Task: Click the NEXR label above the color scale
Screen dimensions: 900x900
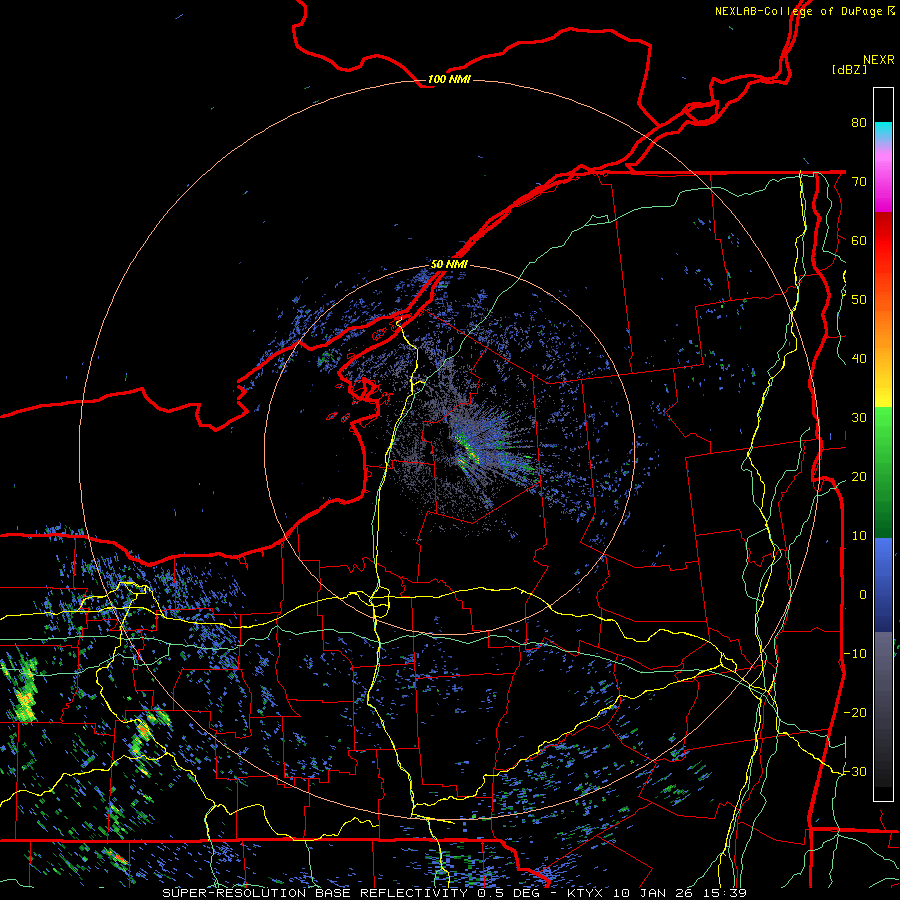Action: click(x=879, y=60)
